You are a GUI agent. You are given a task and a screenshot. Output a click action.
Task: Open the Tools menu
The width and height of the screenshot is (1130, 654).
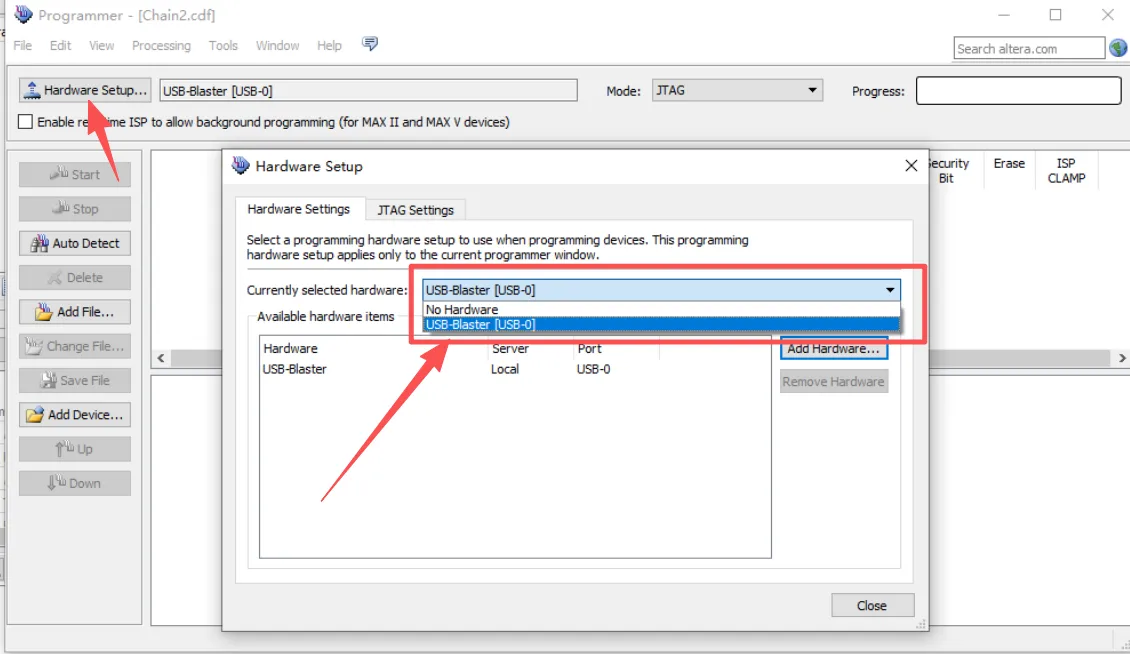[x=223, y=45]
